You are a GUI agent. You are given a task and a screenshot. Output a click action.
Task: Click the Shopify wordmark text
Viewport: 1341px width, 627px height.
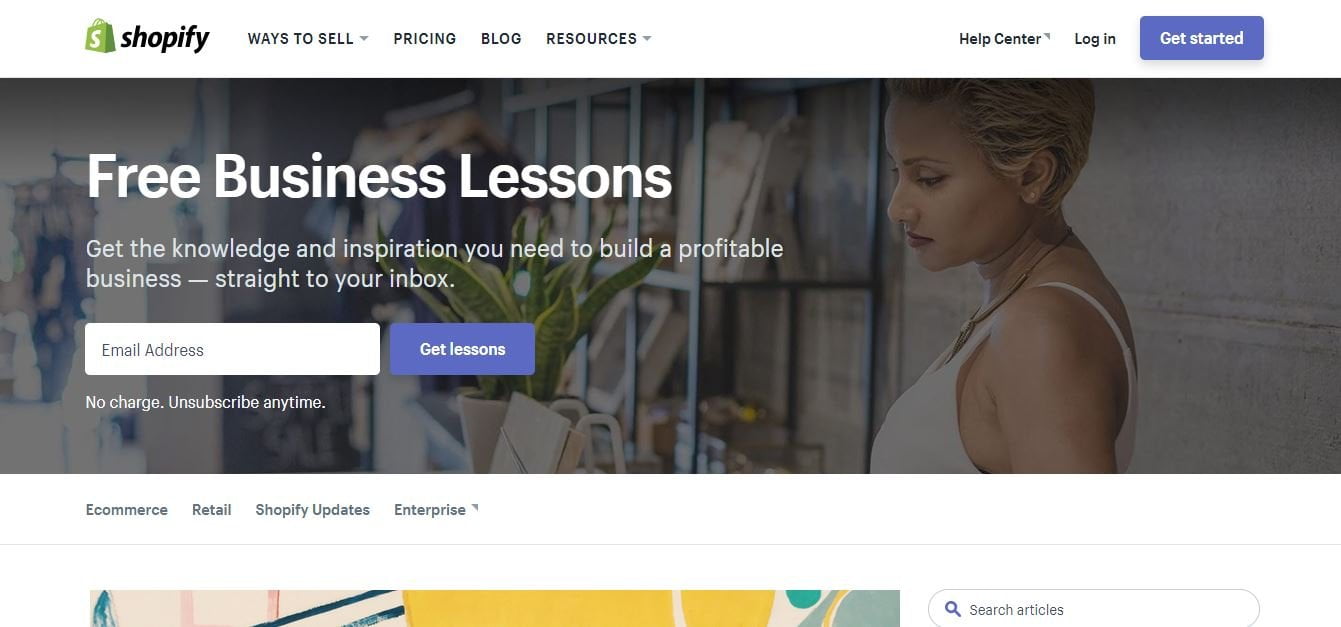[165, 38]
